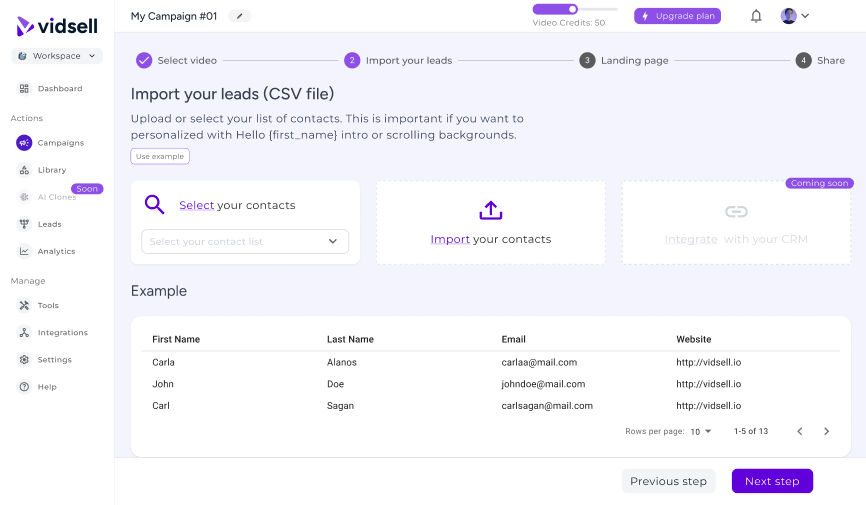
Task: Click the Tools wrench icon
Action: click(x=24, y=305)
